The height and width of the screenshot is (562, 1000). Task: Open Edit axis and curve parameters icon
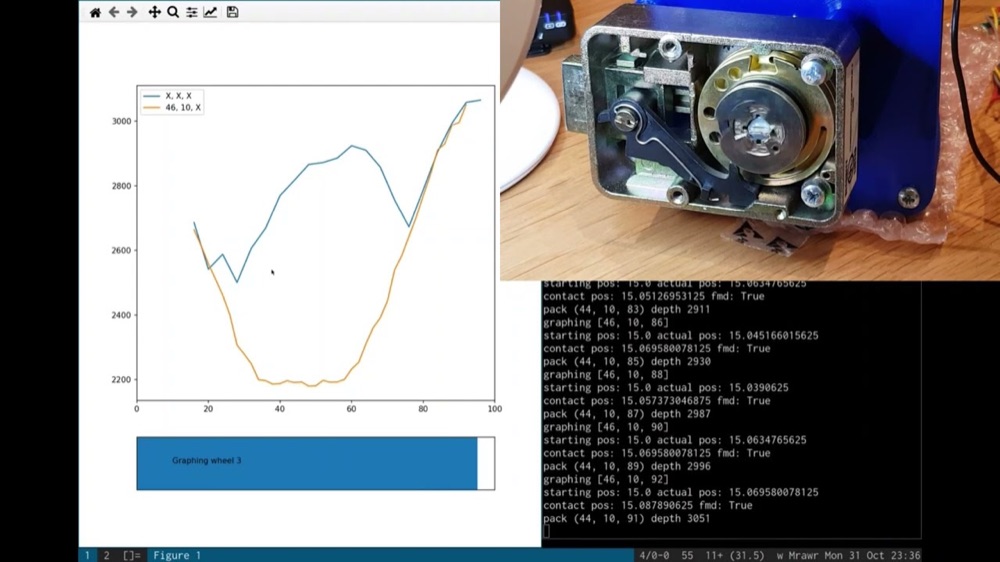[210, 12]
